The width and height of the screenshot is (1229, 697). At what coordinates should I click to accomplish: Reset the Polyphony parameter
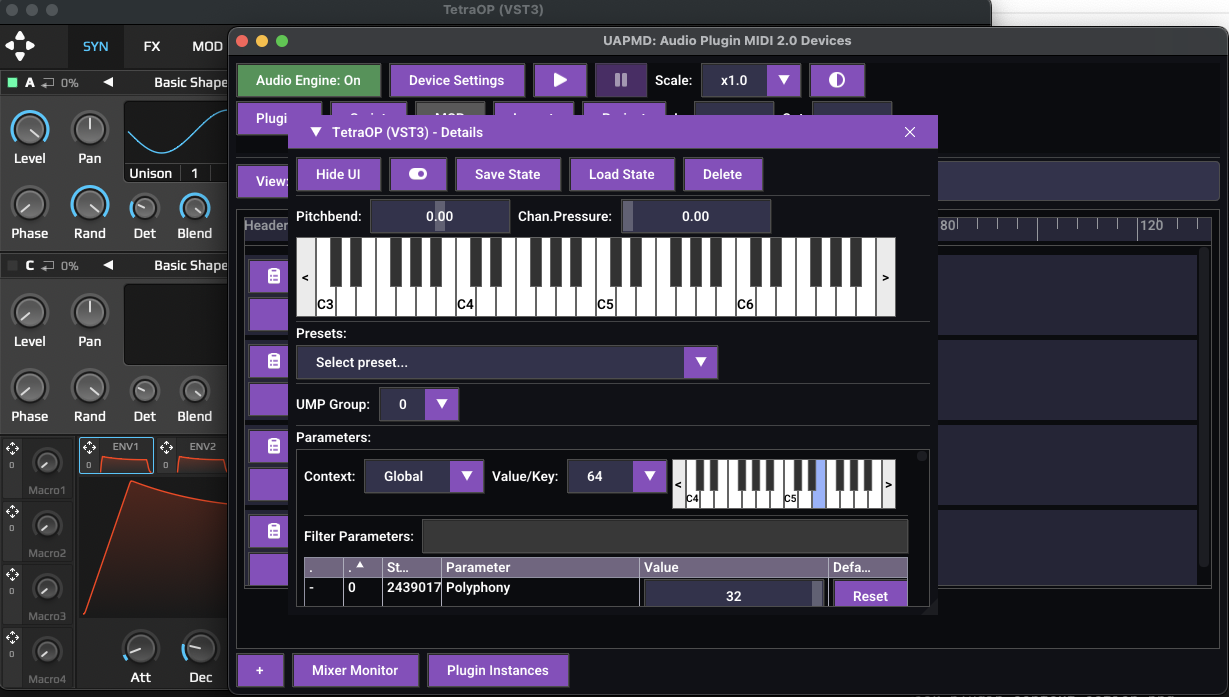coord(870,594)
